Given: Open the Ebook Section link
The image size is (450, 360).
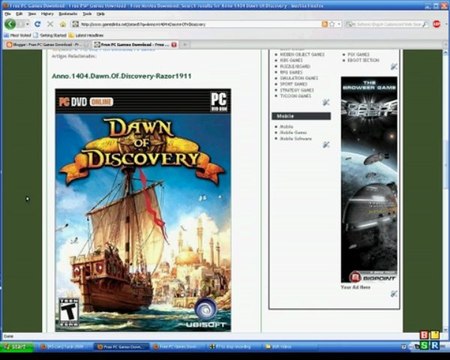Looking at the screenshot, I should click(x=363, y=60).
